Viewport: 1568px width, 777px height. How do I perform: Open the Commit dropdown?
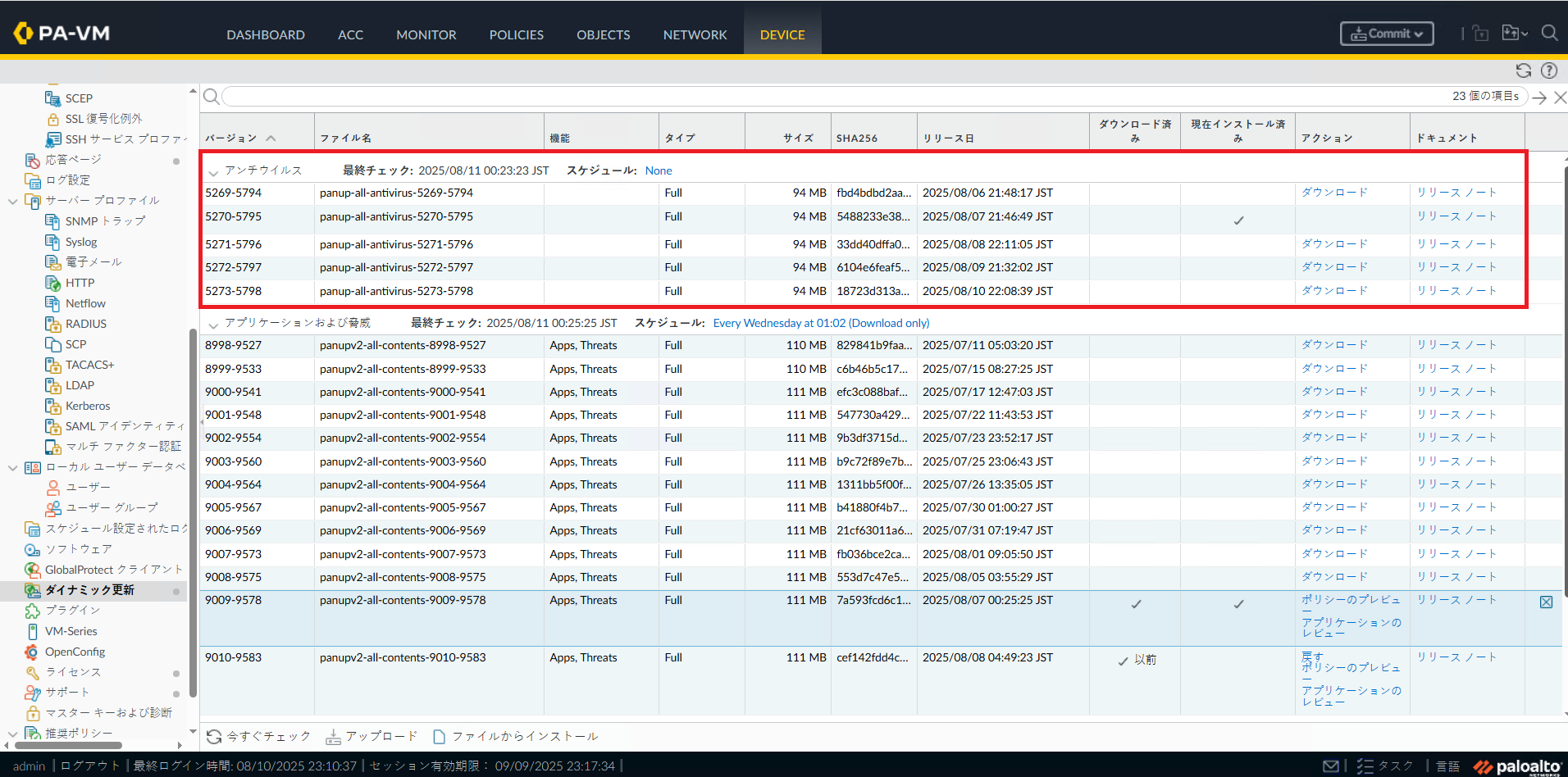(x=1387, y=34)
